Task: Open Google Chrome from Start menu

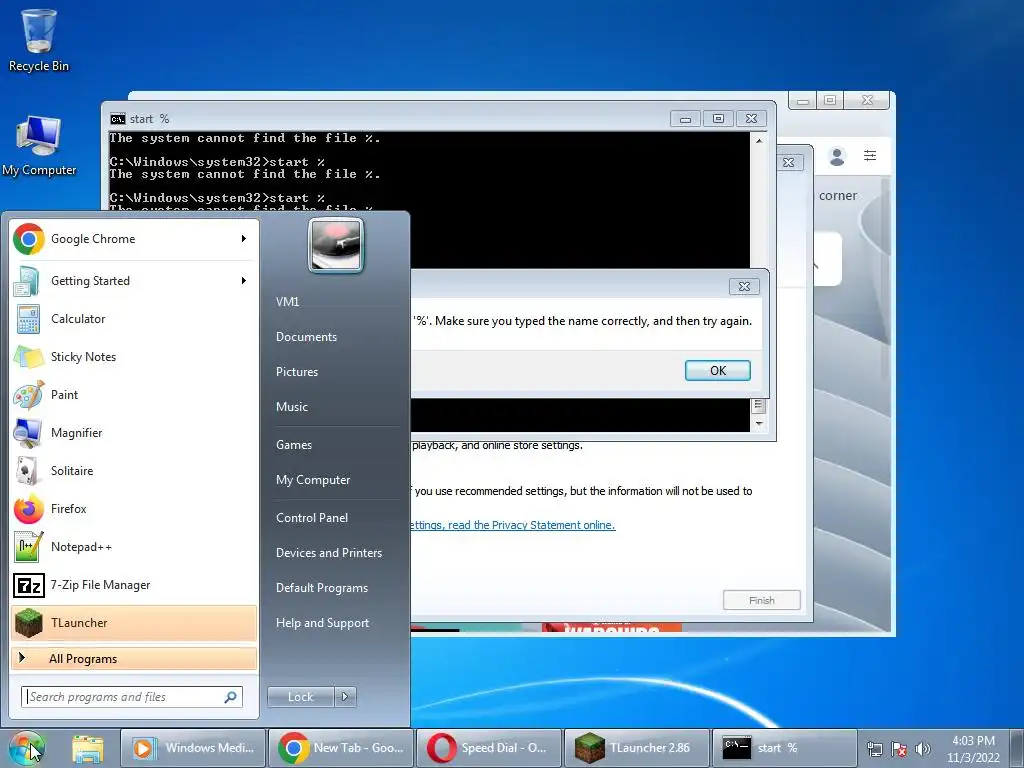Action: point(134,239)
